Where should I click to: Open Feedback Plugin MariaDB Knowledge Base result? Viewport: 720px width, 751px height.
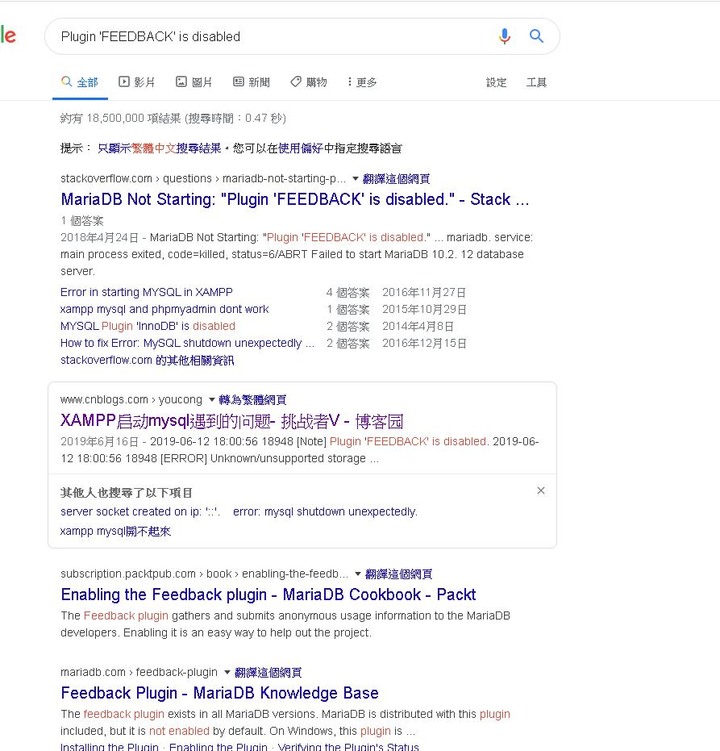pos(220,693)
